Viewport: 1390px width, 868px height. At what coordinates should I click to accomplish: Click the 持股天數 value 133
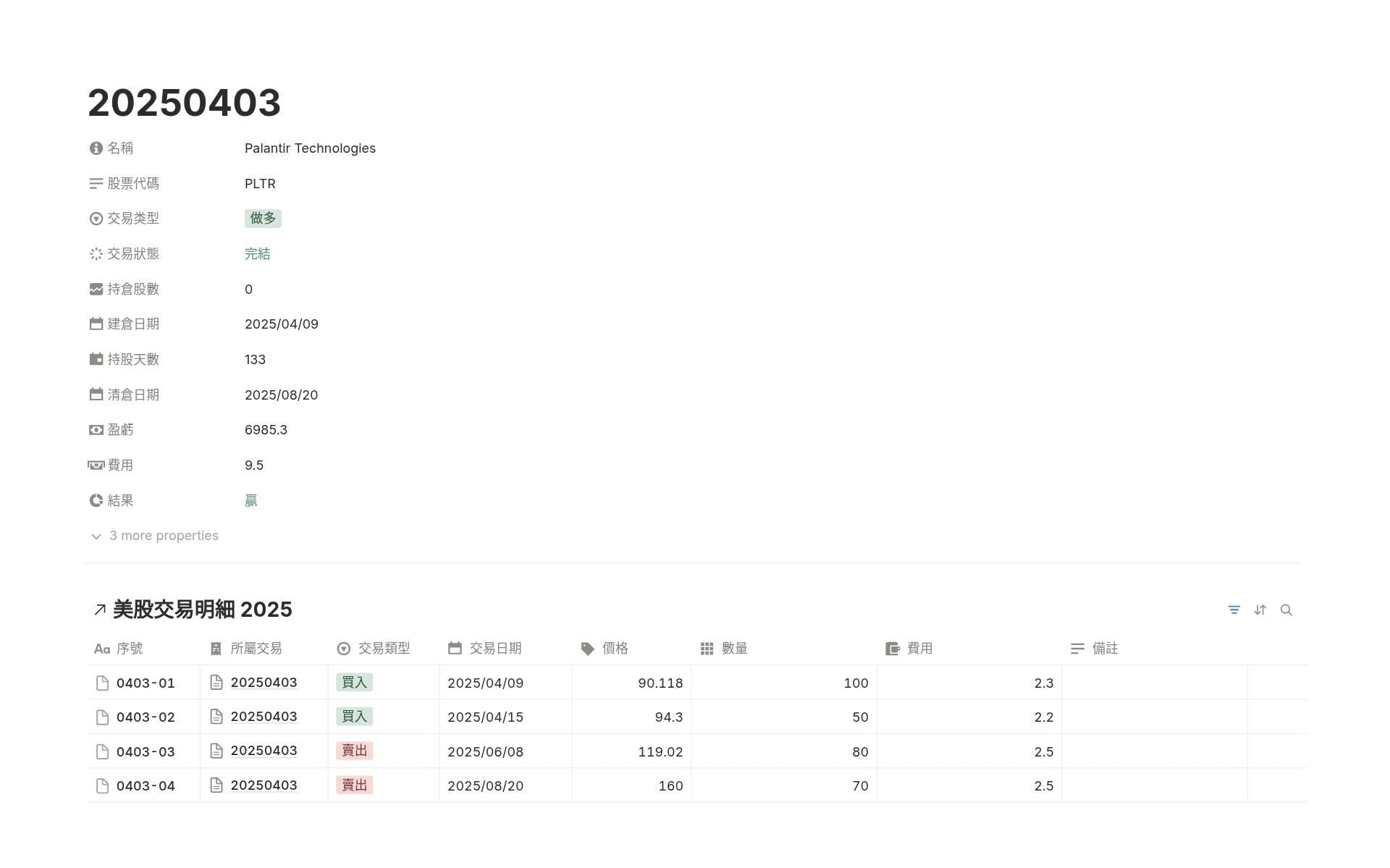click(x=255, y=360)
